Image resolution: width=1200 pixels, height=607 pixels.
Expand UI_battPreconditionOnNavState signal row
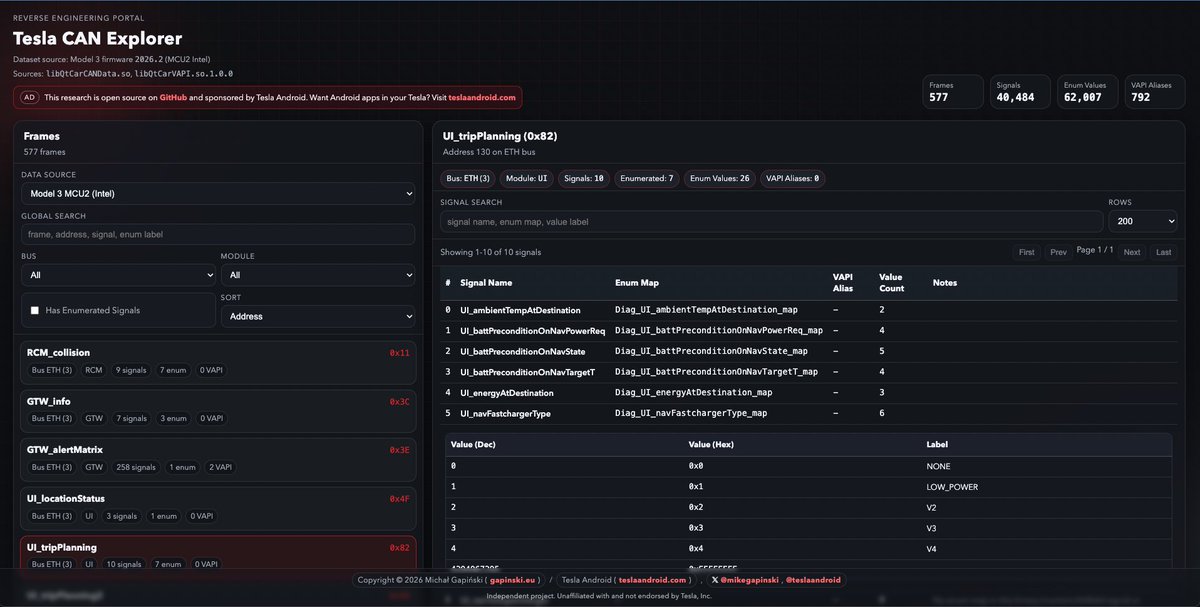pos(809,351)
